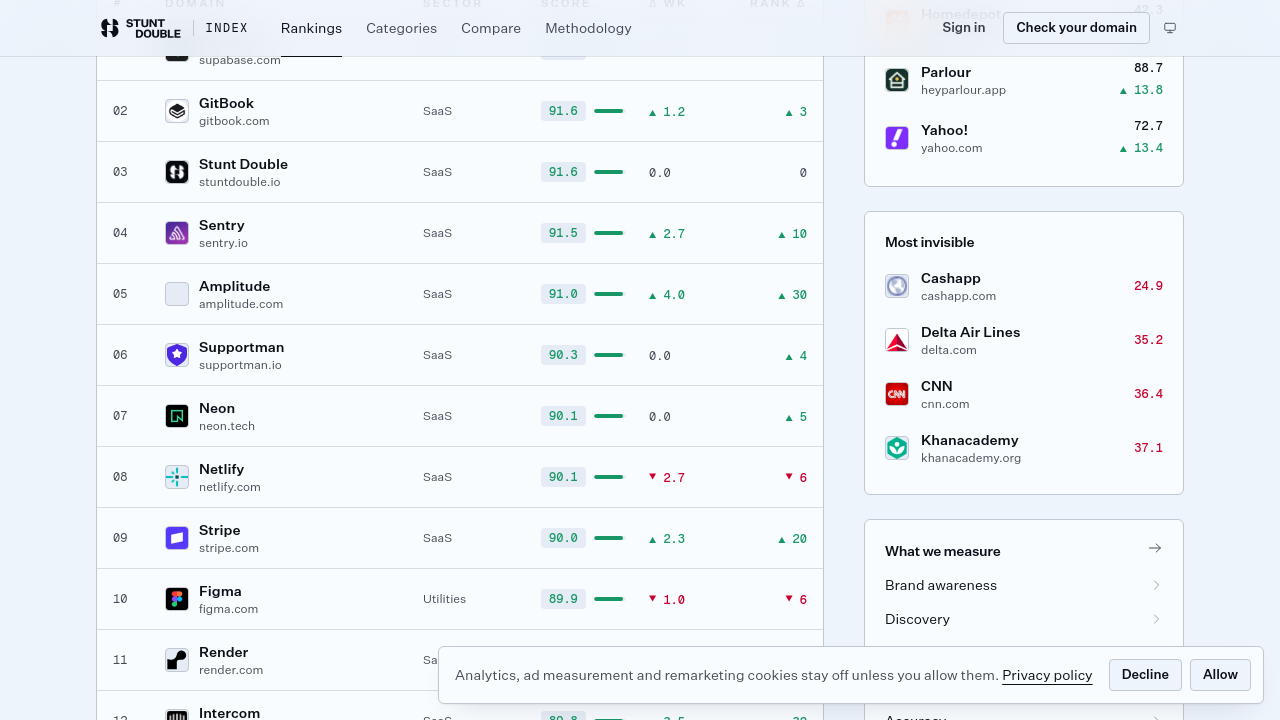This screenshot has width=1280, height=720.
Task: Decline the cookie consent
Action: [1145, 675]
